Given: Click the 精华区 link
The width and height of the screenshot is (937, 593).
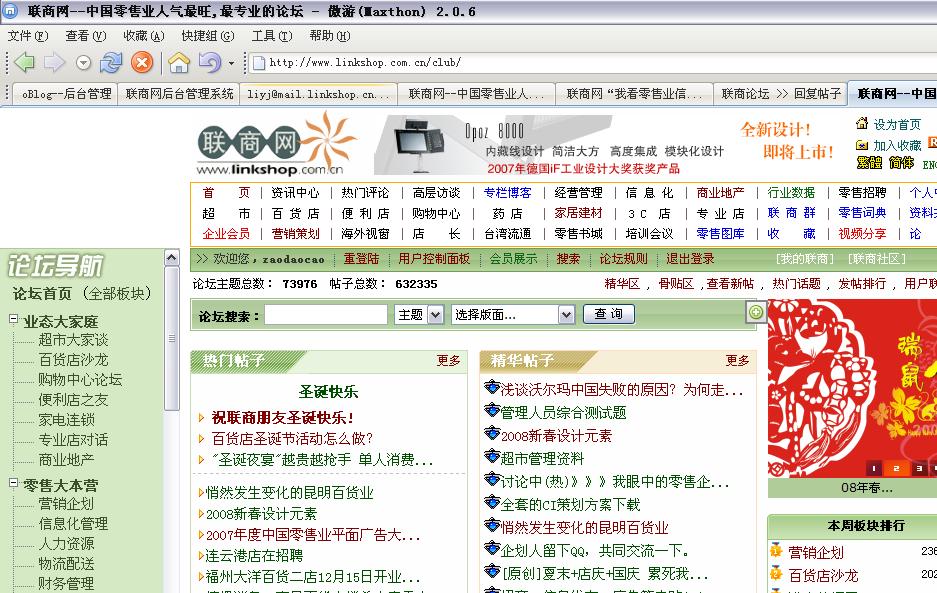Looking at the screenshot, I should click(x=622, y=283).
